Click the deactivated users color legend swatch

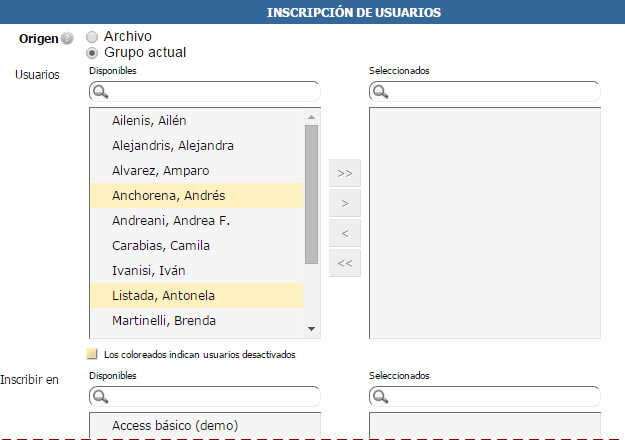pyautogui.click(x=93, y=354)
